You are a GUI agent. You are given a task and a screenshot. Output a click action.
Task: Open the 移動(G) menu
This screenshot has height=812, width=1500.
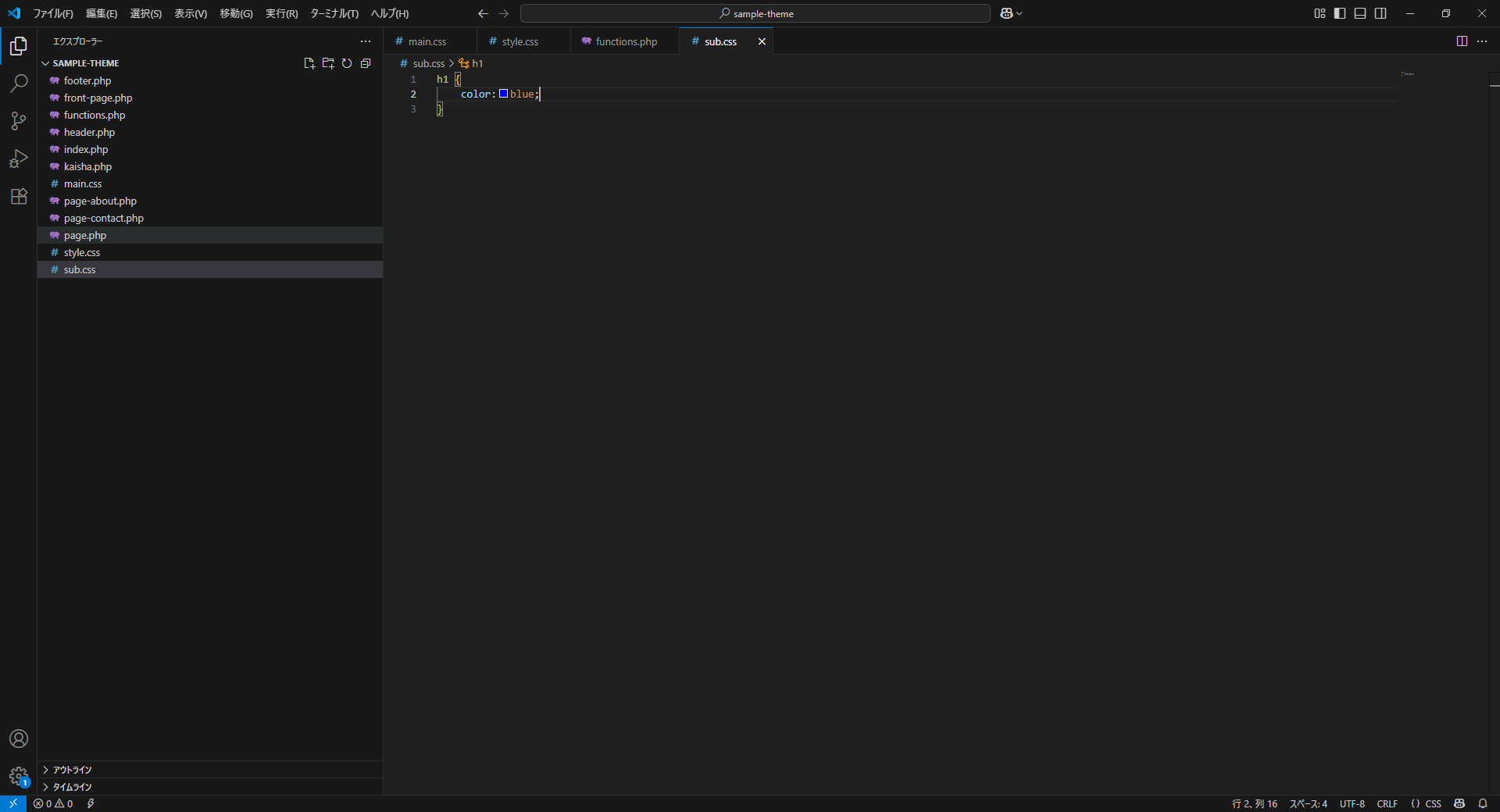(x=236, y=13)
